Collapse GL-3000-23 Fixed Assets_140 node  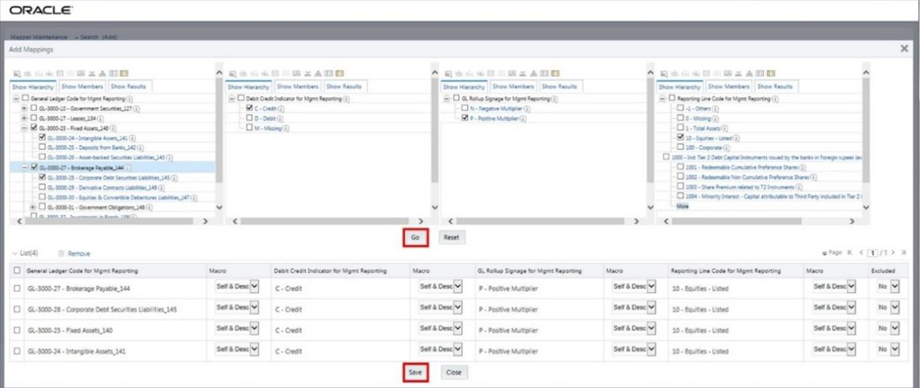point(24,127)
